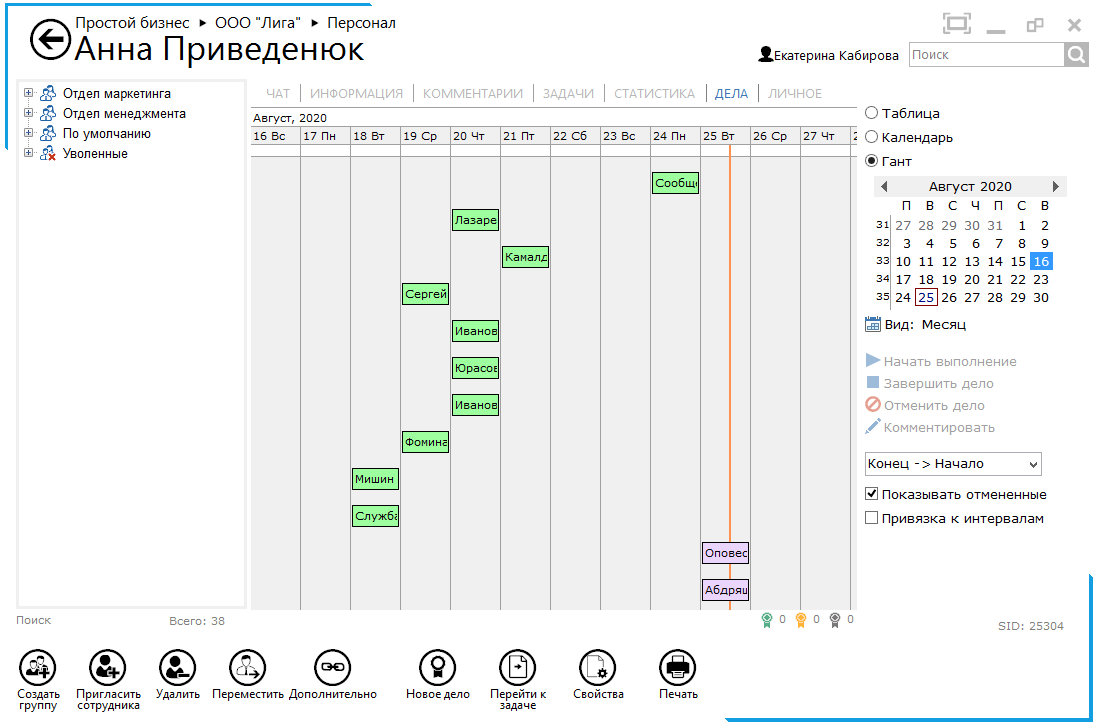
Task: Select the Таблица radio button
Action: 872,114
